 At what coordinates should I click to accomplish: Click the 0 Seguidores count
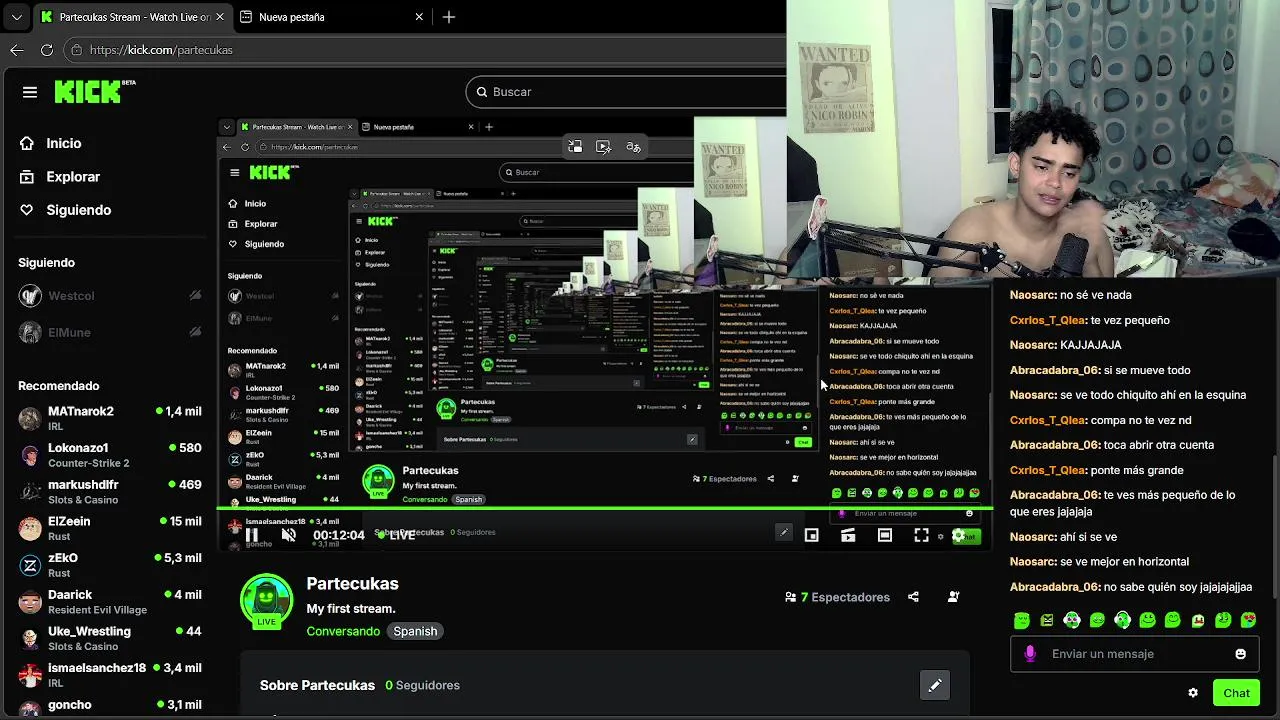tap(422, 685)
